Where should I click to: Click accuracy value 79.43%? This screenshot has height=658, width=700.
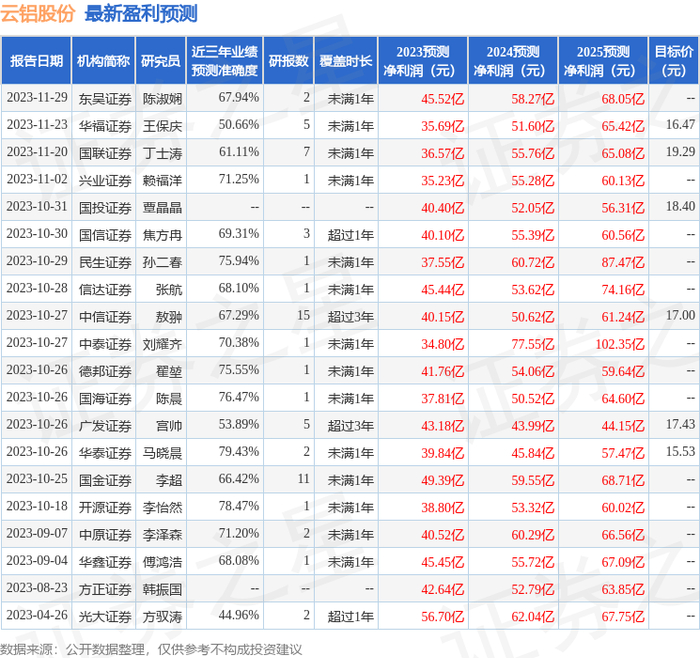pyautogui.click(x=239, y=451)
